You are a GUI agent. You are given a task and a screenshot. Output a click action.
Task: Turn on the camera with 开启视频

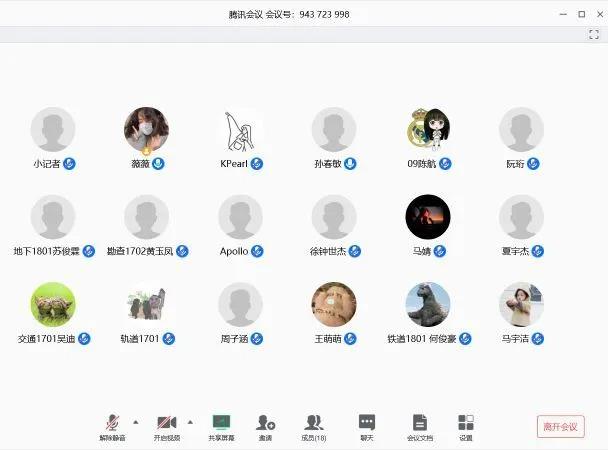(167, 423)
